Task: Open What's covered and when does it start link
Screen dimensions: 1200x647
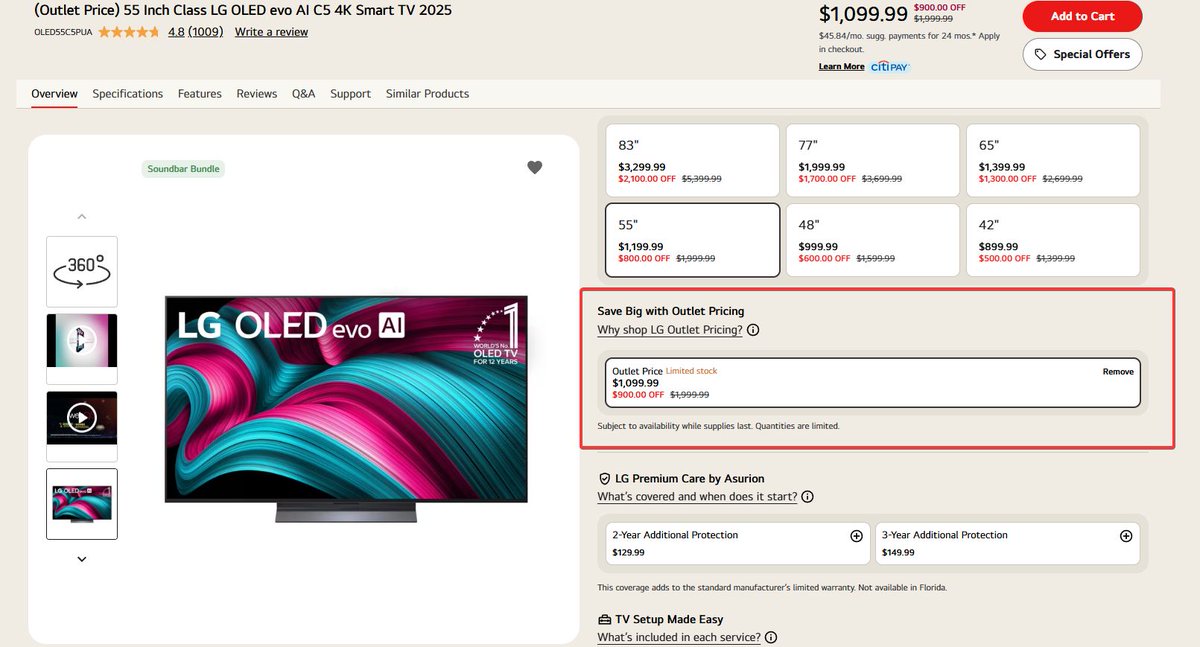Action: click(x=697, y=497)
